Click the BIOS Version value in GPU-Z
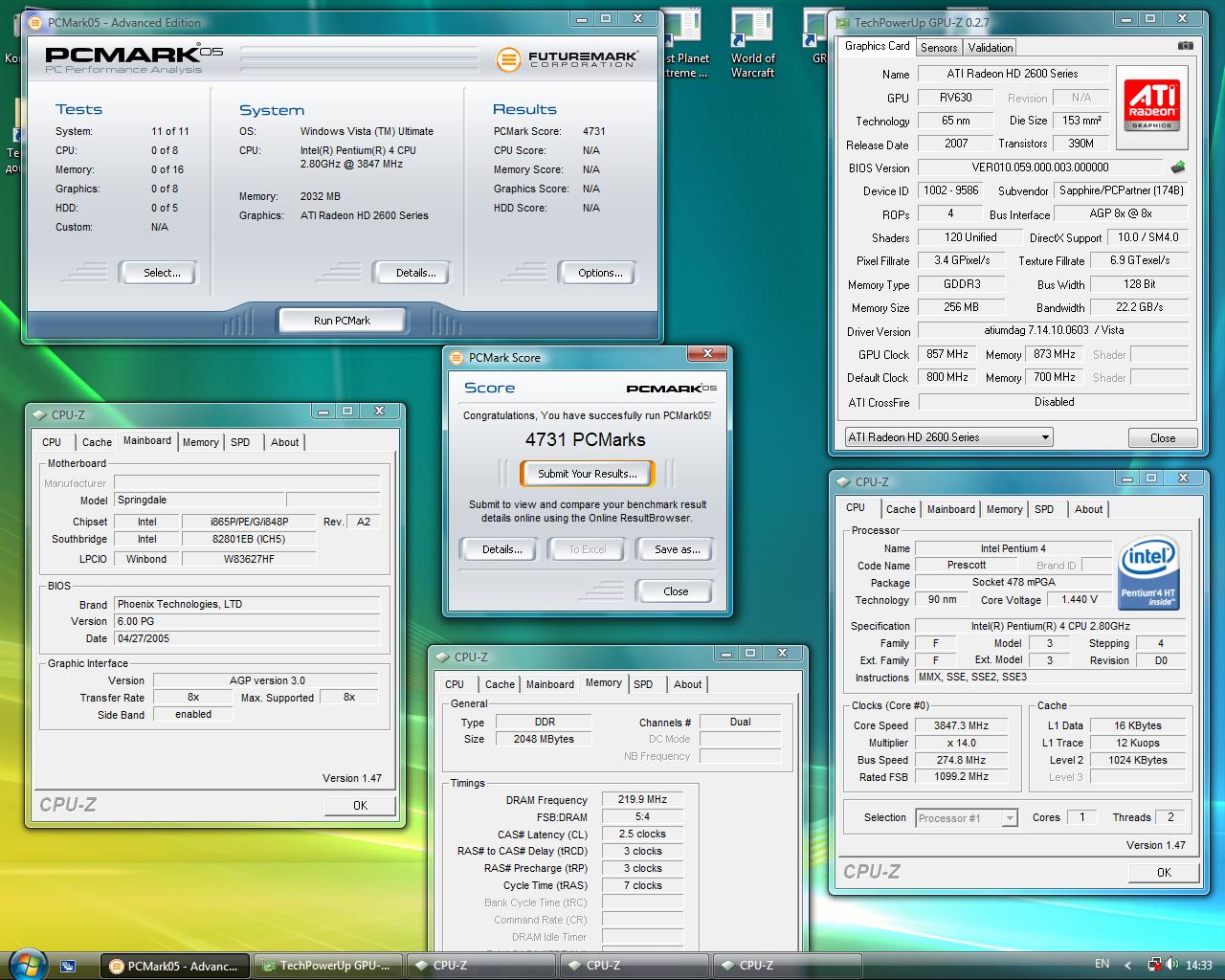Screen dimensions: 1225x980 pyautogui.click(x=1040, y=167)
